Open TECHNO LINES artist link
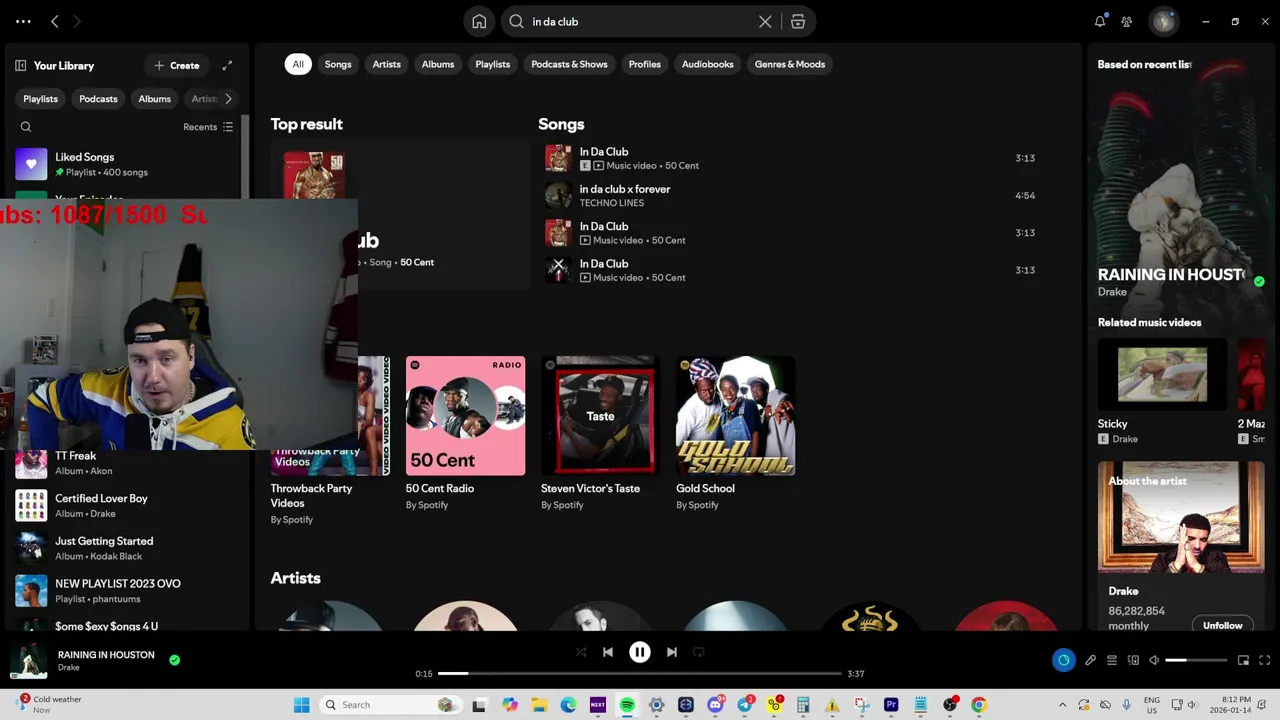The height and width of the screenshot is (720, 1280). tap(612, 203)
